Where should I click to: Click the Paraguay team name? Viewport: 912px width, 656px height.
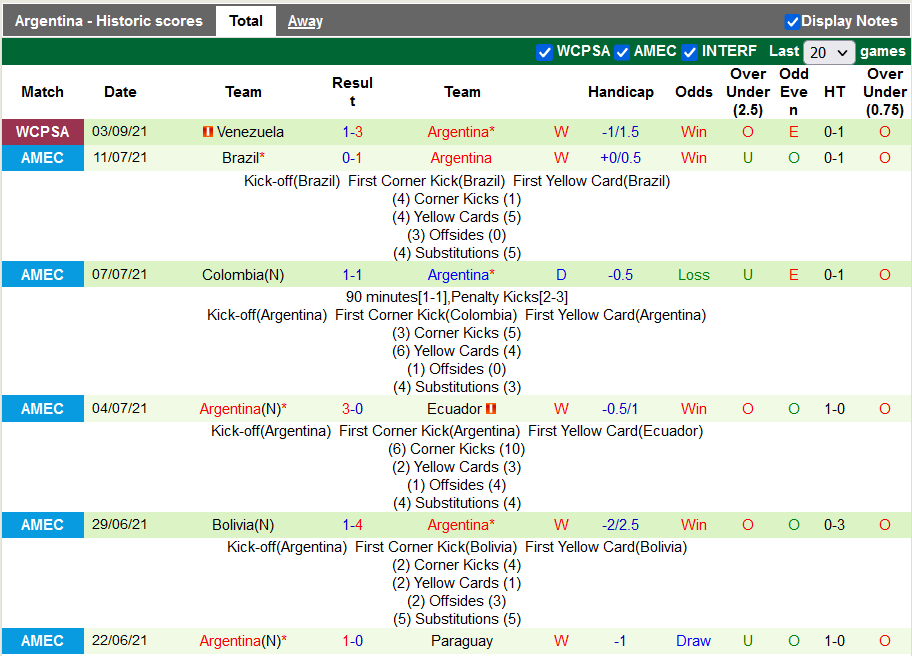[x=461, y=641]
